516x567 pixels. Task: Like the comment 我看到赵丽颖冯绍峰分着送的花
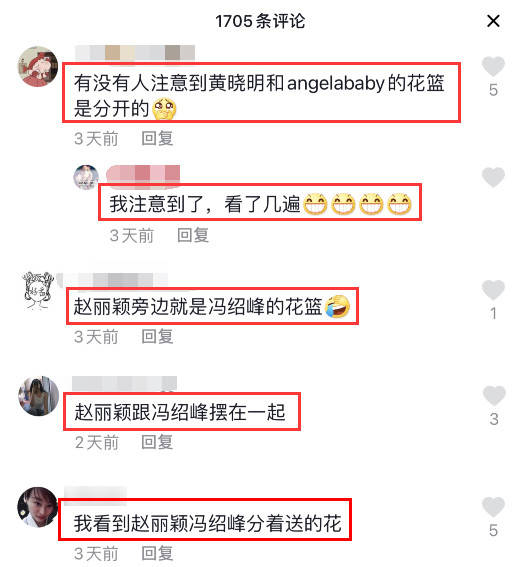click(x=493, y=507)
